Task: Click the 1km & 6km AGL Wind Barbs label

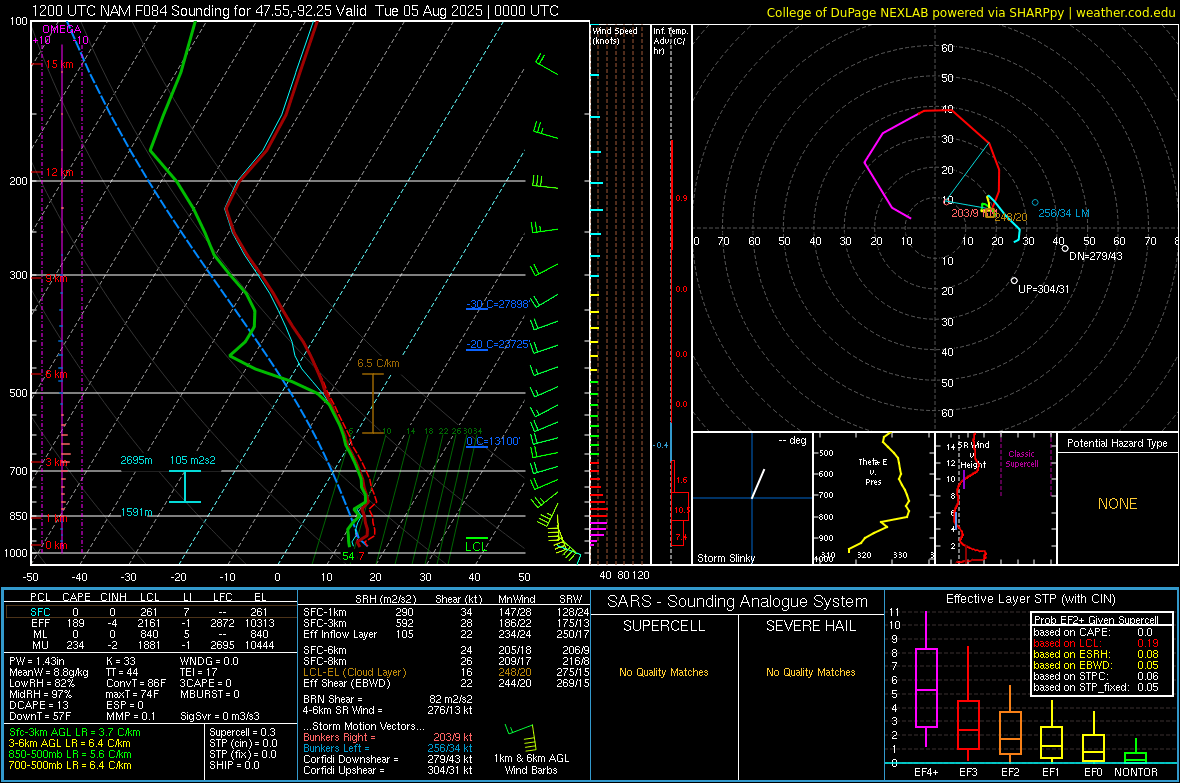Action: (x=531, y=764)
